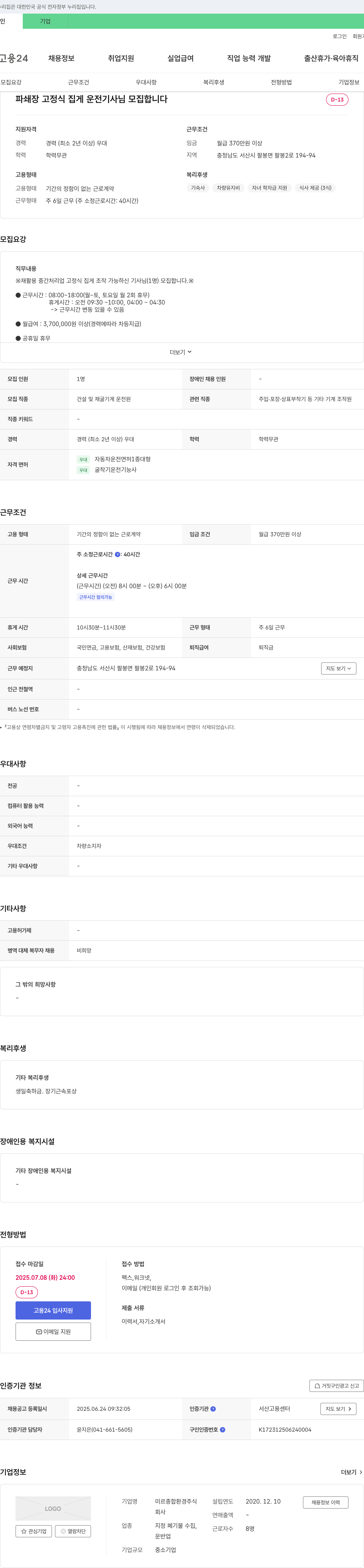Jump to 기업정보 section tab
This screenshot has height=1568, width=364.
[x=349, y=82]
